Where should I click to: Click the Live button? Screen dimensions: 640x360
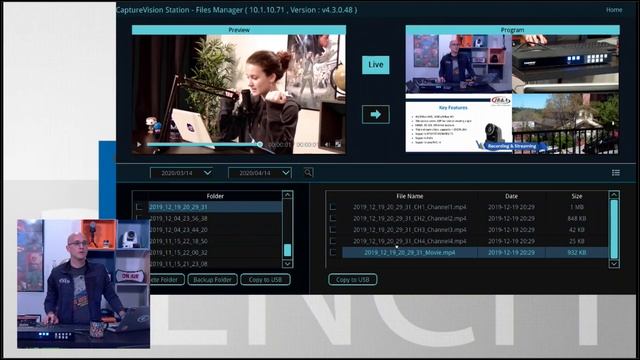[376, 65]
